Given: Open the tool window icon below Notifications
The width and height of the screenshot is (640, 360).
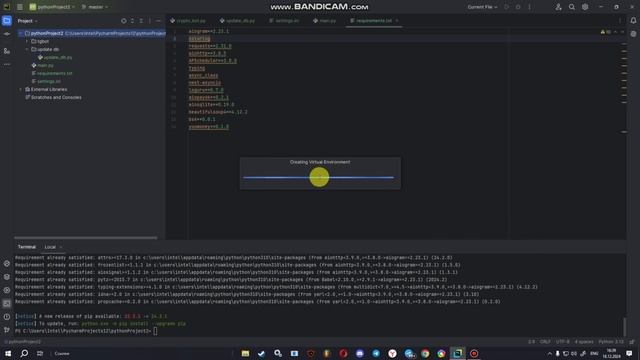Looking at the screenshot, I should point(633,34).
